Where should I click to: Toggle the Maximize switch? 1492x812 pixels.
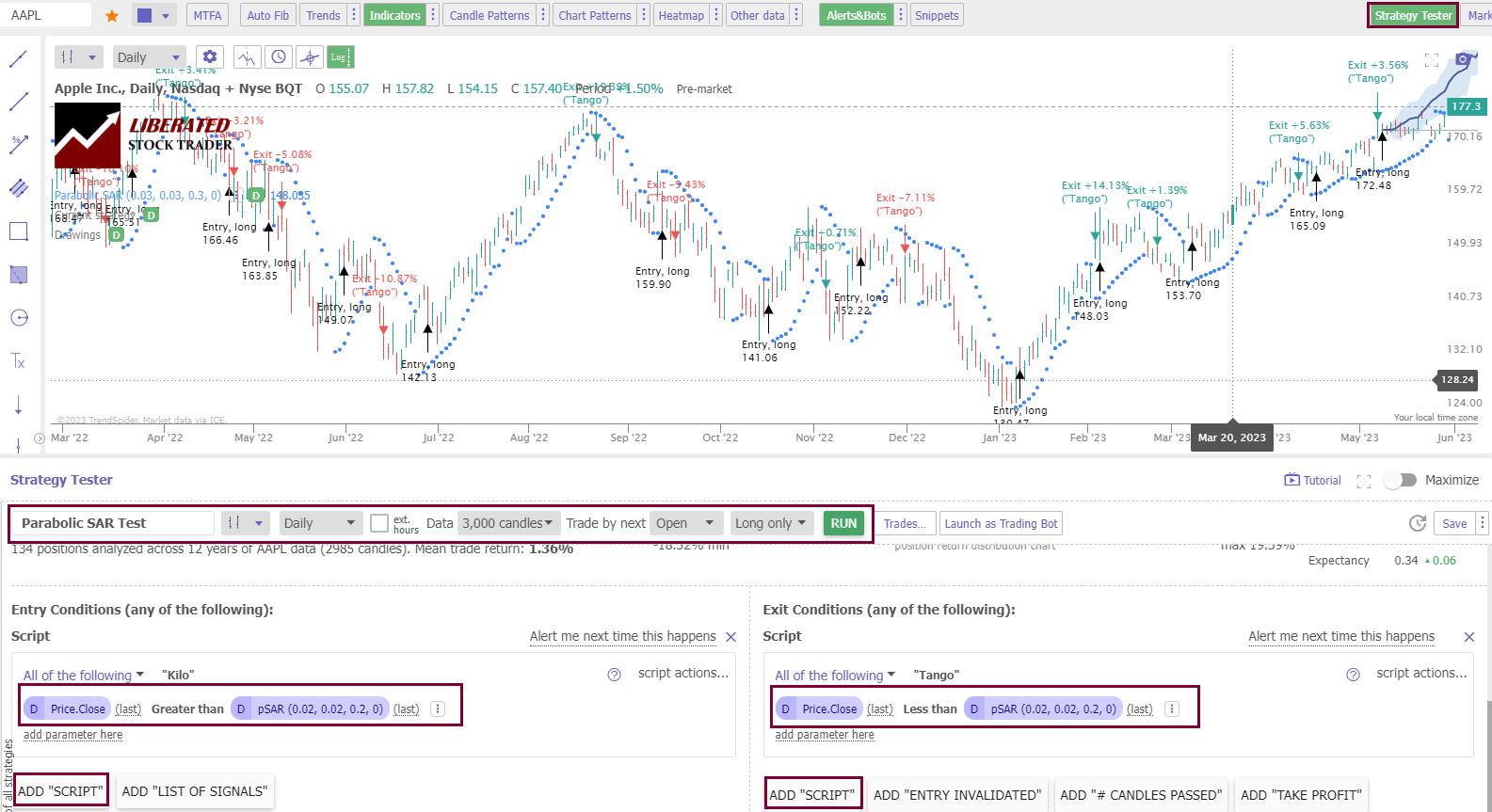(x=1401, y=480)
